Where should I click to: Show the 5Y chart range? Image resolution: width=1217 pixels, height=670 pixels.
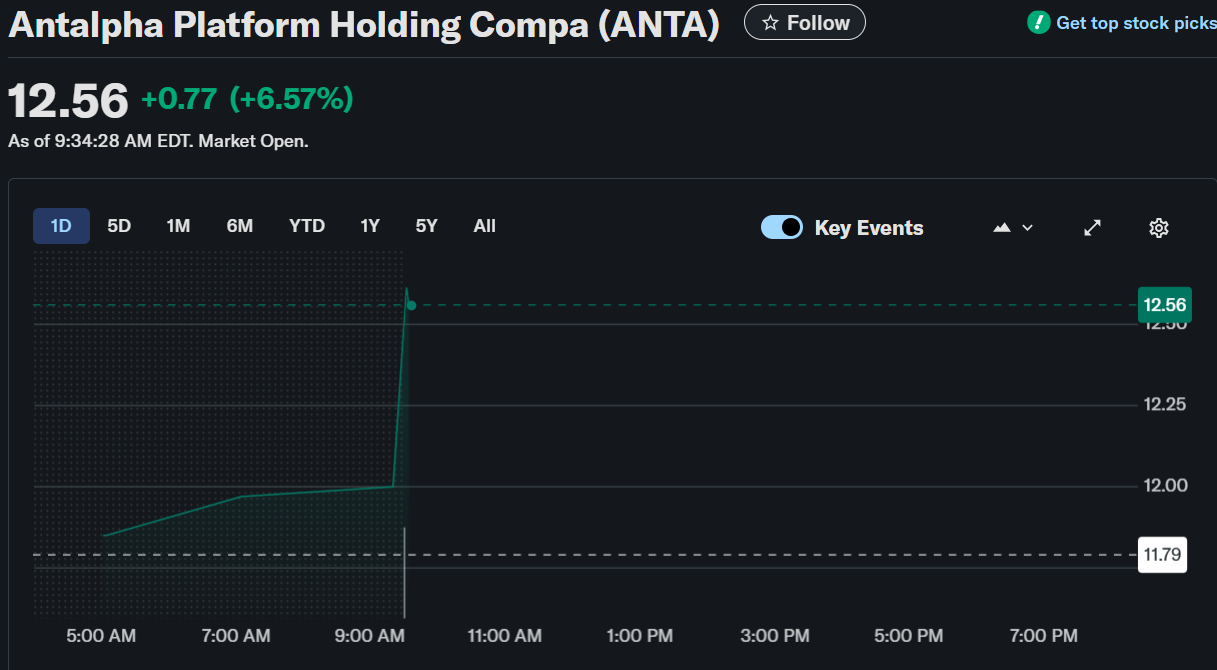click(427, 226)
